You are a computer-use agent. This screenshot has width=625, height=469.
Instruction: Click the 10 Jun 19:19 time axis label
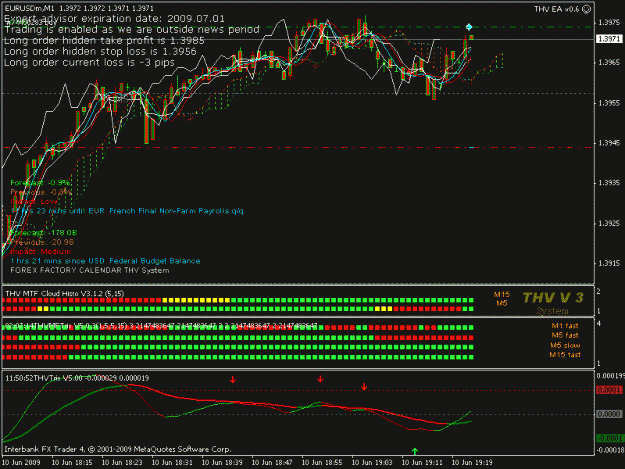click(x=472, y=463)
